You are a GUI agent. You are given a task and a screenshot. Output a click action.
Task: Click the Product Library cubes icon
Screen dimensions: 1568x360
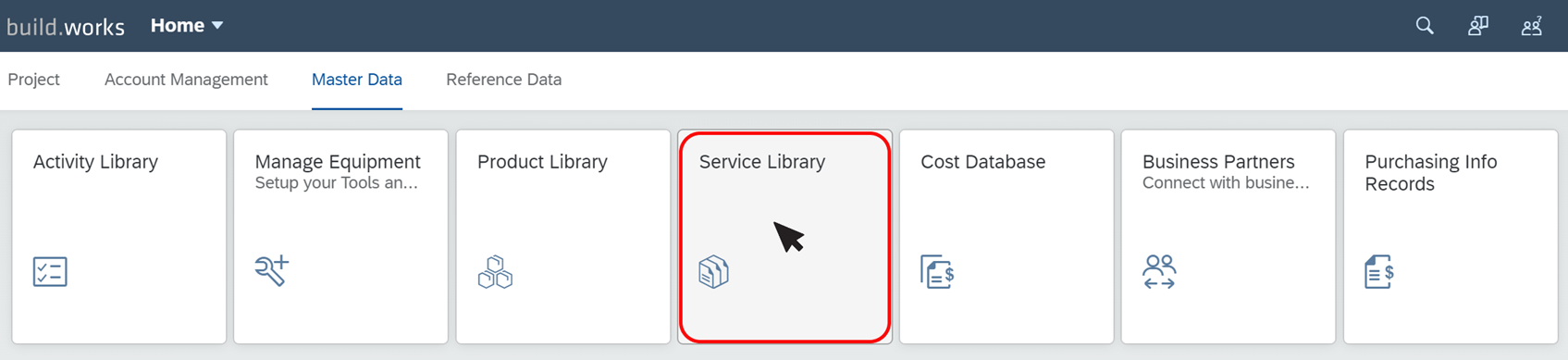click(495, 271)
